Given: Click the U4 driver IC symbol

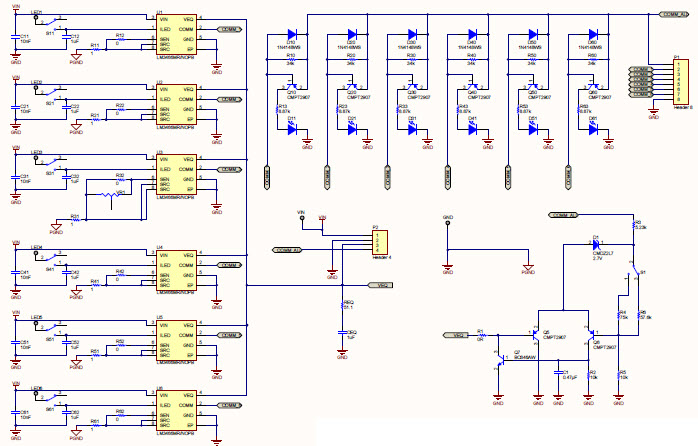Looking at the screenshot, I should click(x=176, y=270).
